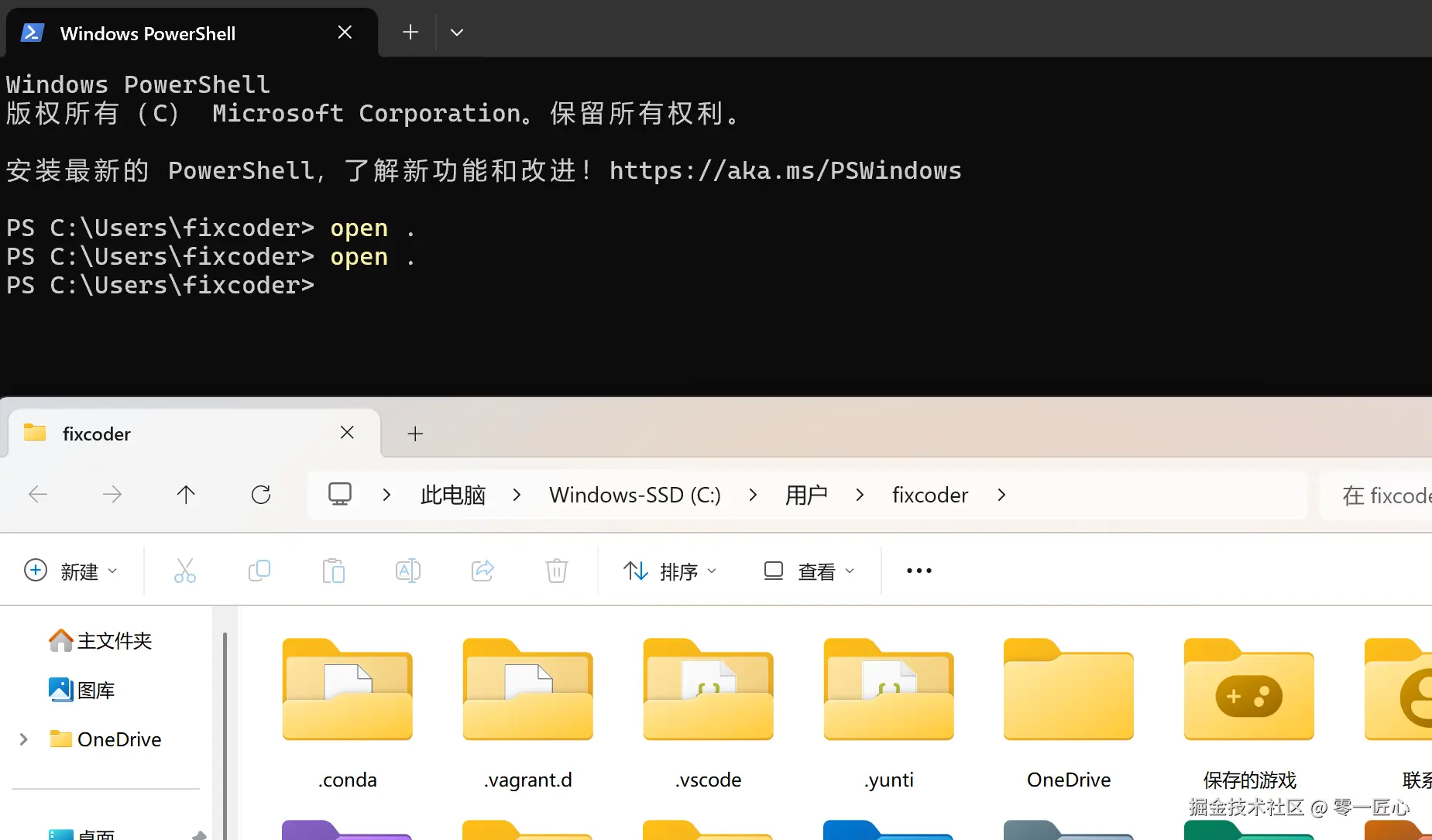Click the PowerShell icon in terminal tab
This screenshot has width=1432, height=840.
(x=32, y=33)
